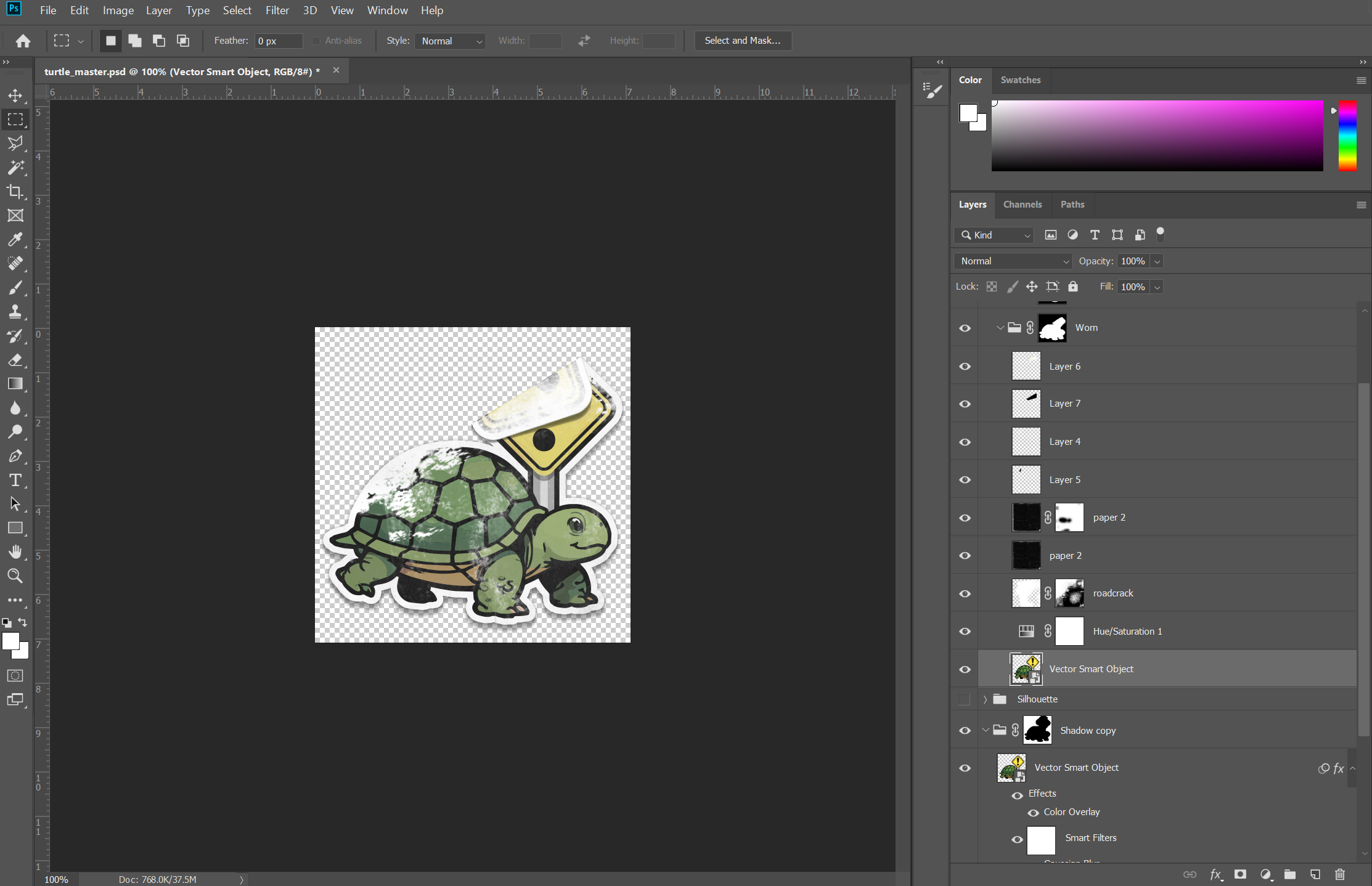Hide the roadcrack layer

pyautogui.click(x=965, y=593)
